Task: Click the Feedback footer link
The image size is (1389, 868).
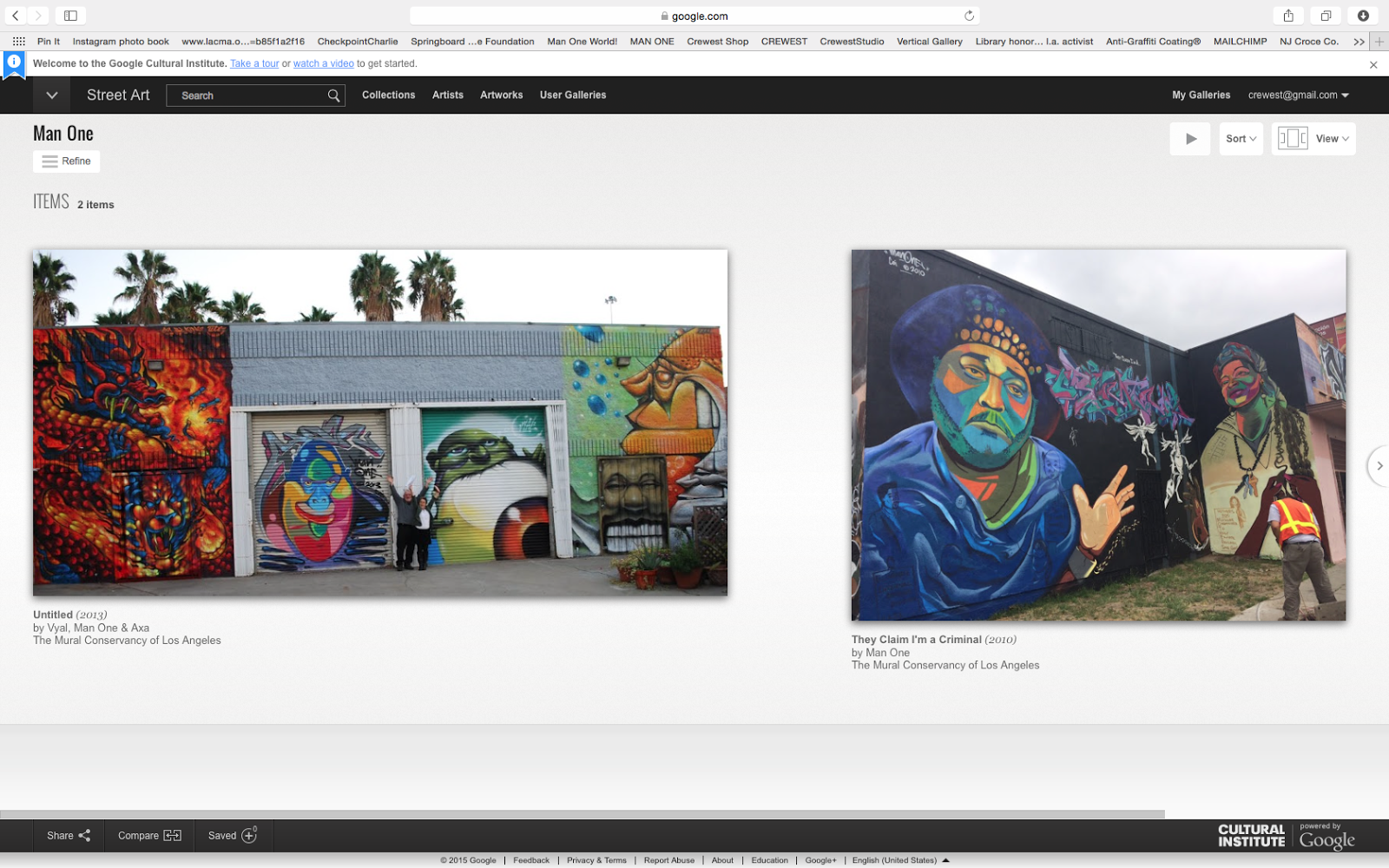Action: point(531,860)
